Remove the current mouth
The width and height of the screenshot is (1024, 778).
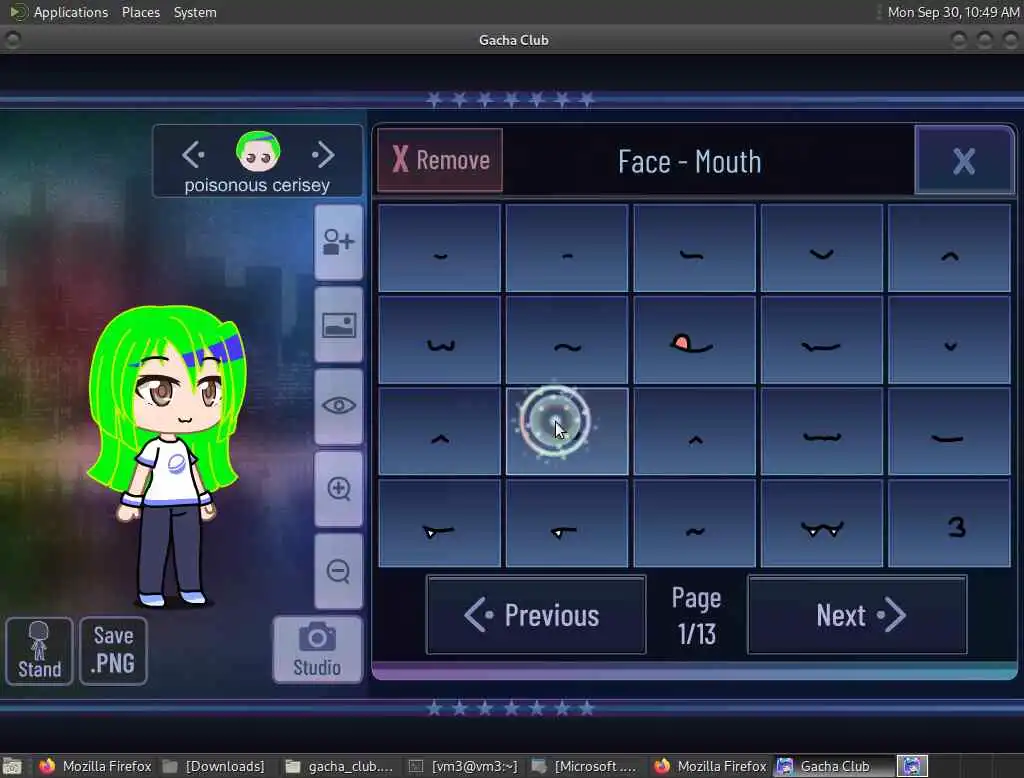pyautogui.click(x=440, y=160)
